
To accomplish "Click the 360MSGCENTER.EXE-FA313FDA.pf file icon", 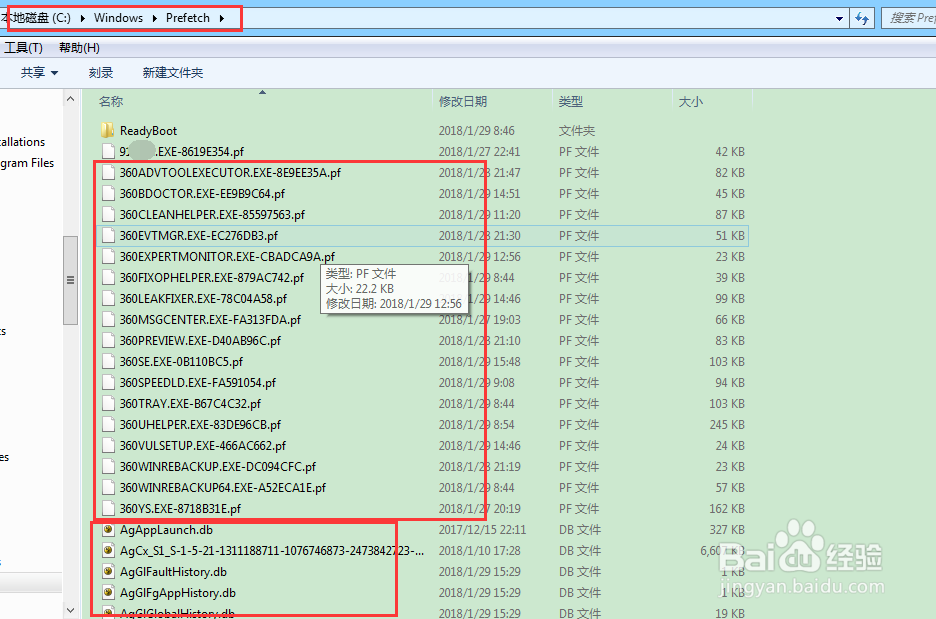I will pos(108,319).
